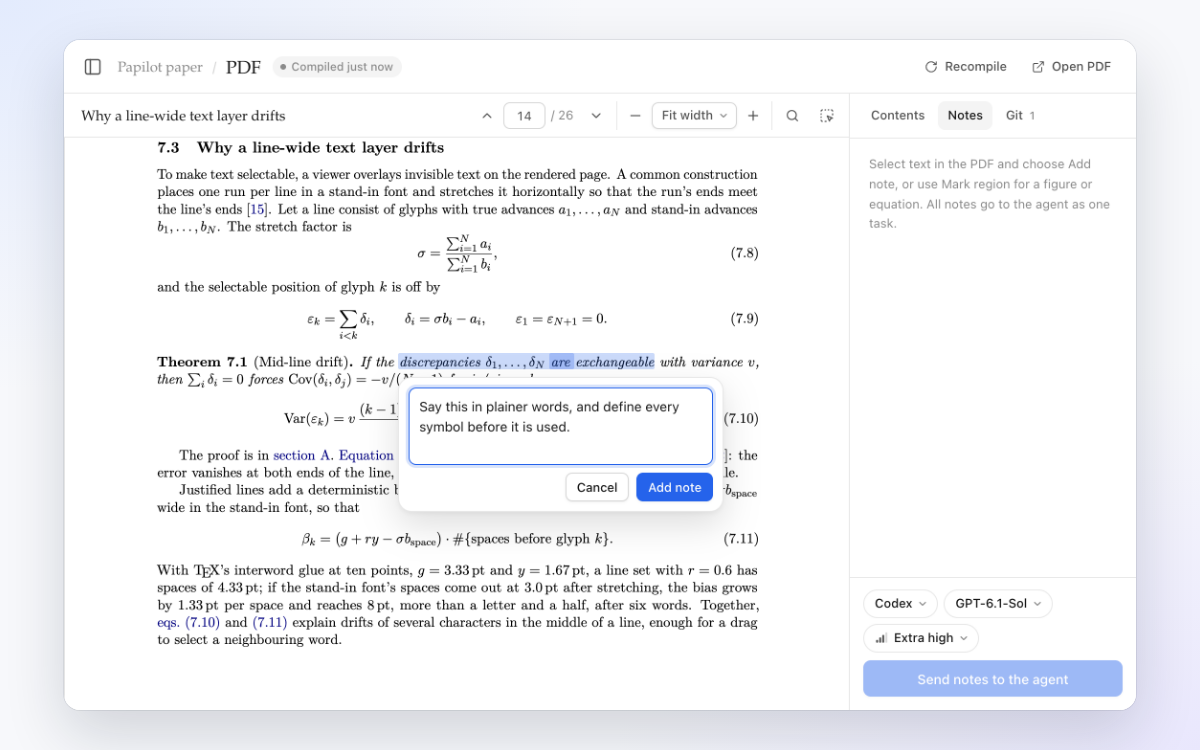
Task: Zoom out with the minus icon
Action: [635, 116]
